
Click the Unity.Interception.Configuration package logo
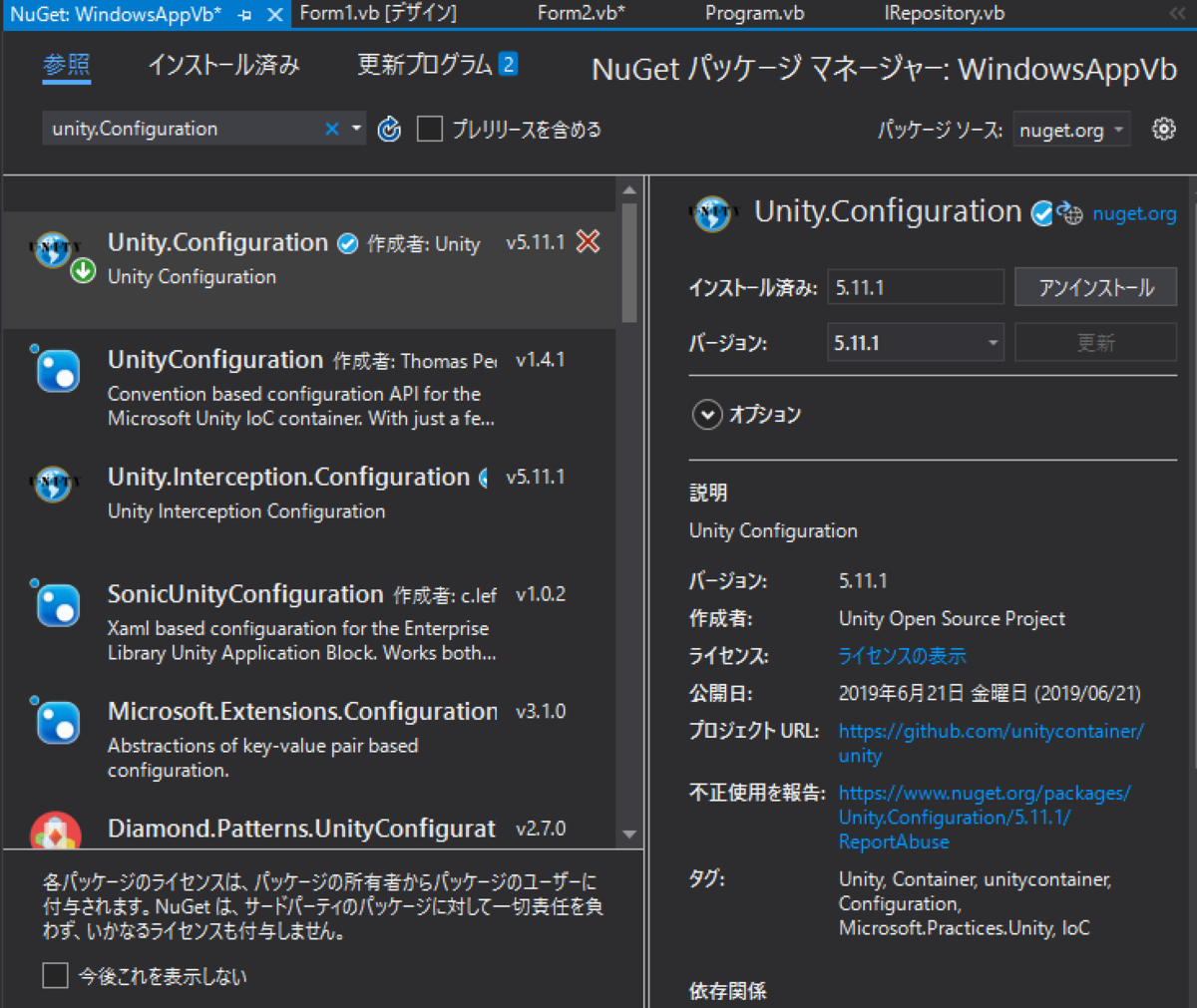52,484
